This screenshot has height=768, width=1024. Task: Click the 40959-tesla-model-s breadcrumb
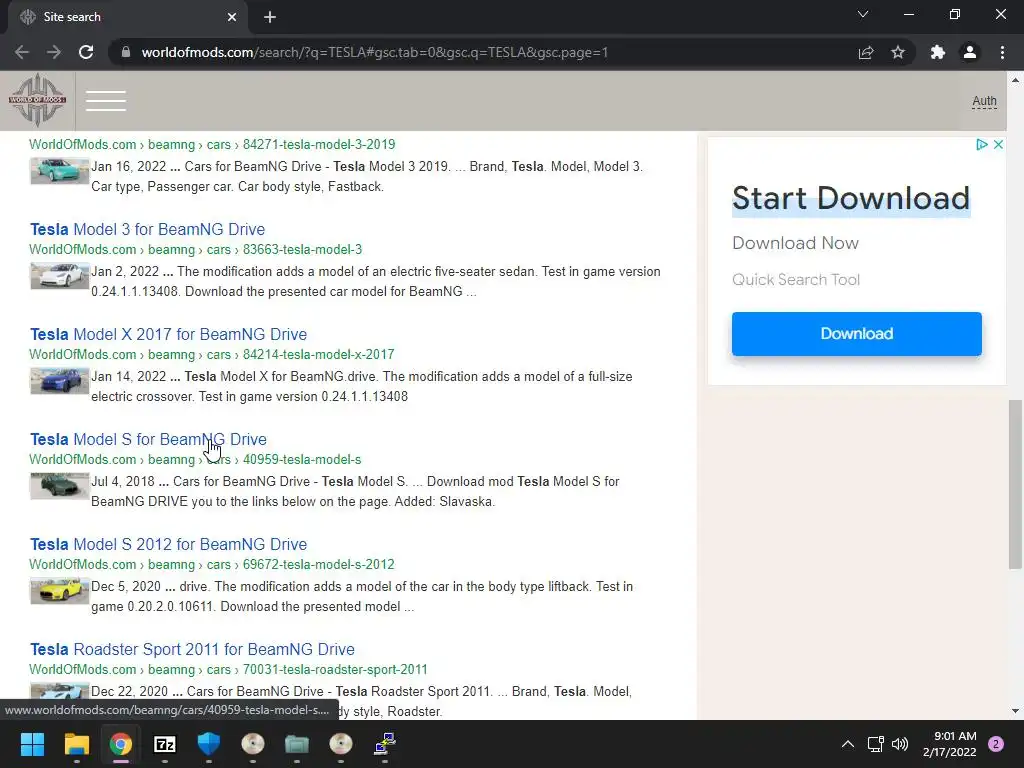coord(302,460)
